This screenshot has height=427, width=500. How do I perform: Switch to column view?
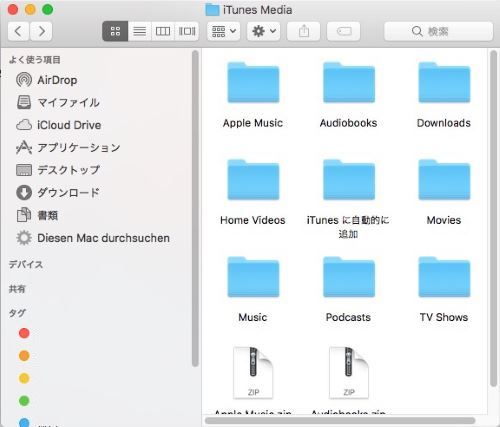click(163, 31)
